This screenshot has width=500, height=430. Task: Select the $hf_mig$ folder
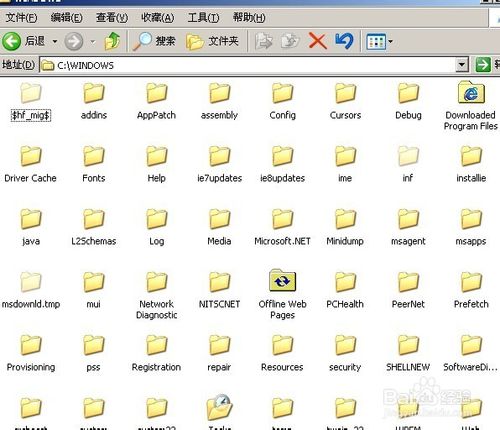[x=31, y=102]
